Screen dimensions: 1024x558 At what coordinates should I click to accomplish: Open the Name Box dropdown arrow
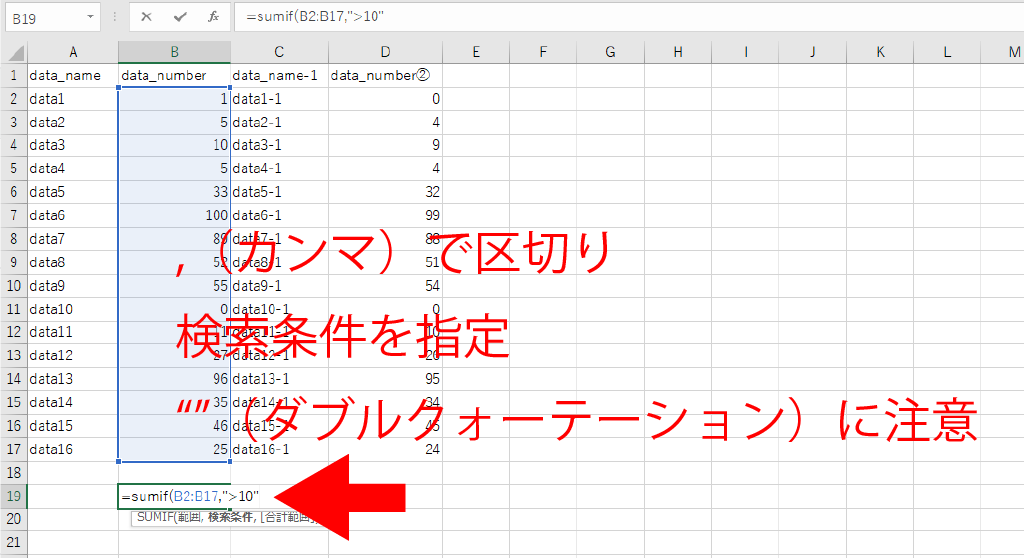[x=91, y=17]
